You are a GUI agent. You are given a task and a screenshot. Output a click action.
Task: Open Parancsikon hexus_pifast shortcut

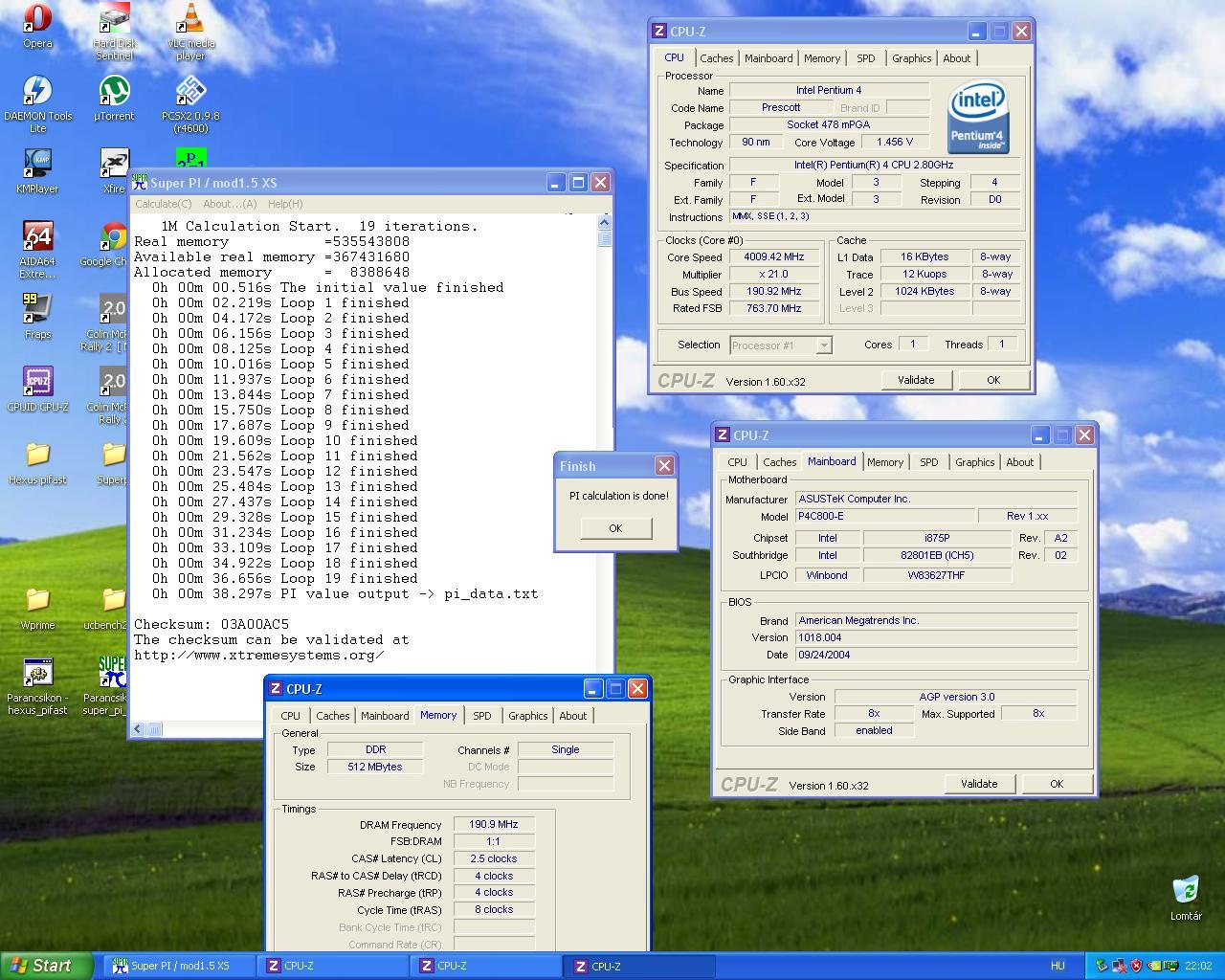click(37, 686)
